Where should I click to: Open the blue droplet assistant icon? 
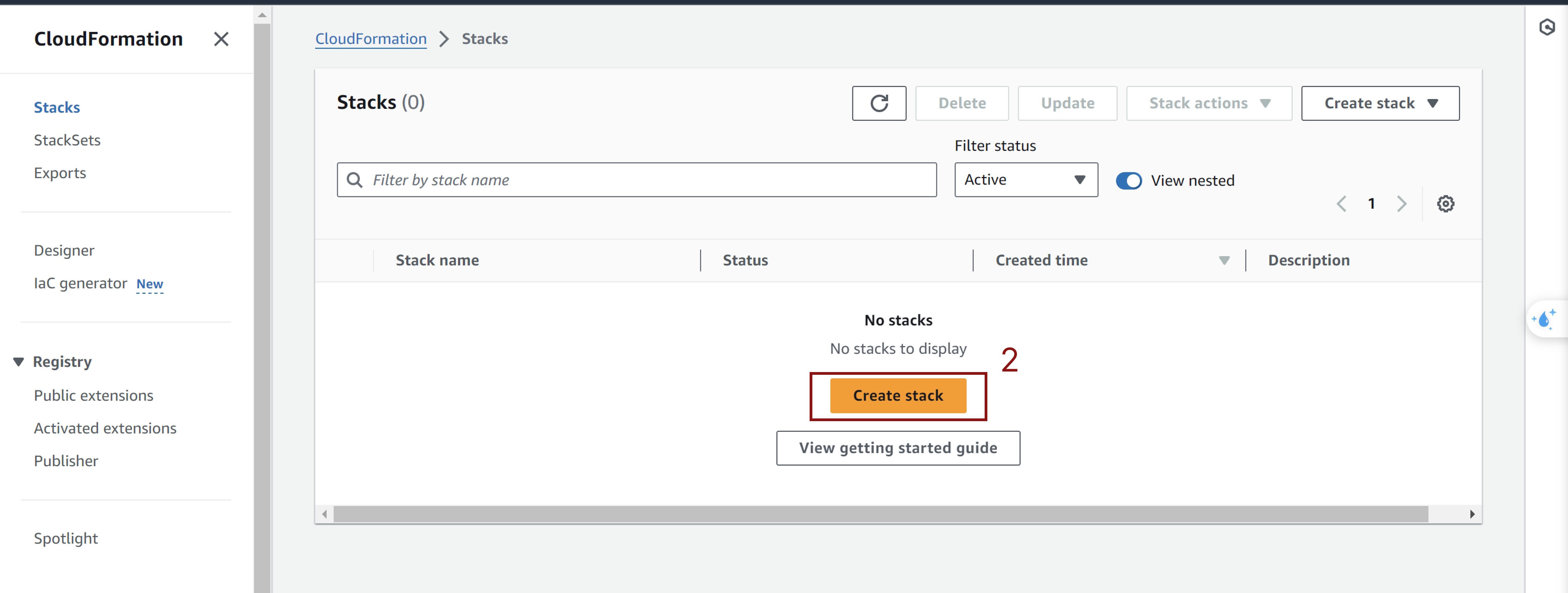(x=1545, y=318)
